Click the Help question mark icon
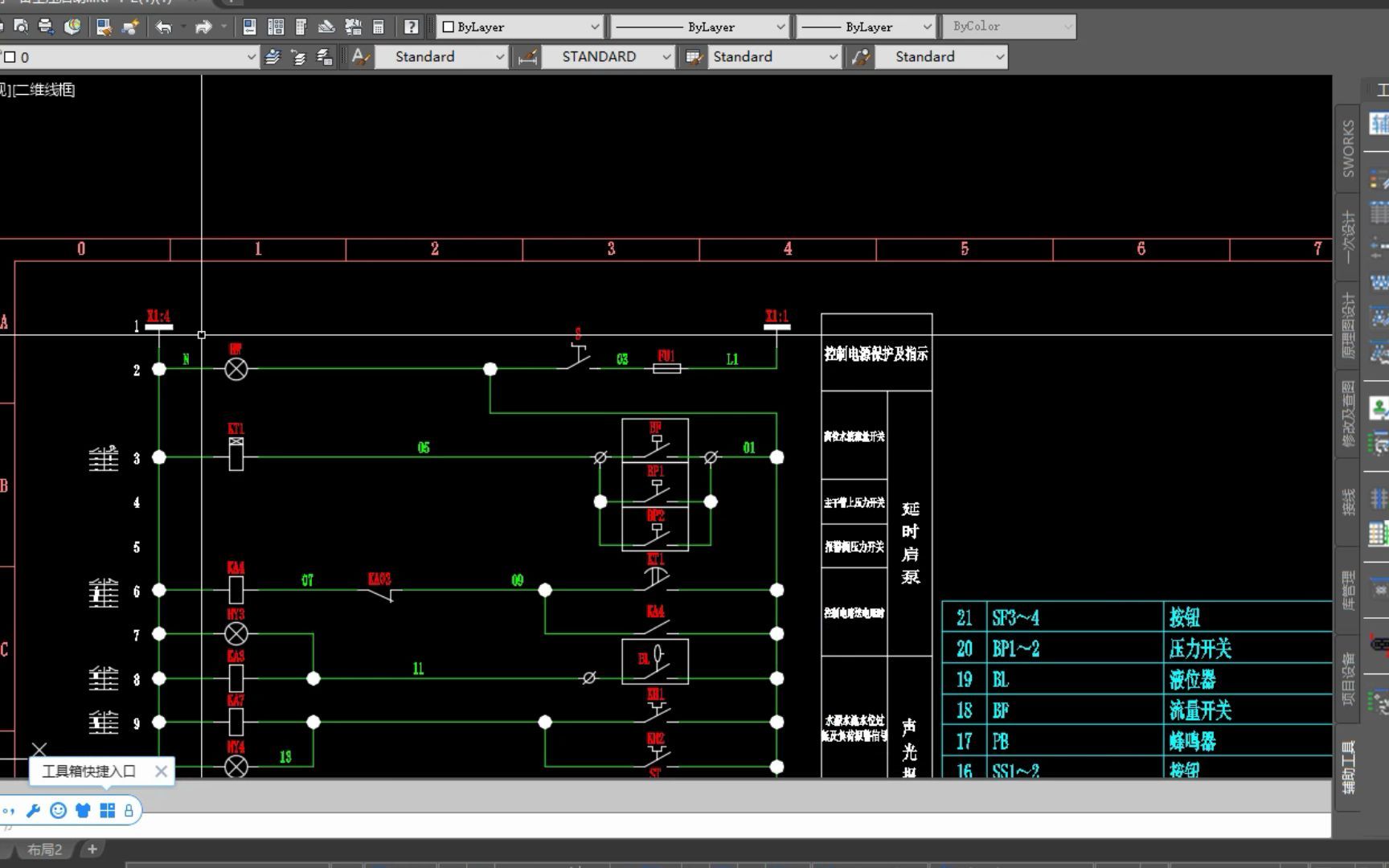1389x868 pixels. (411, 27)
